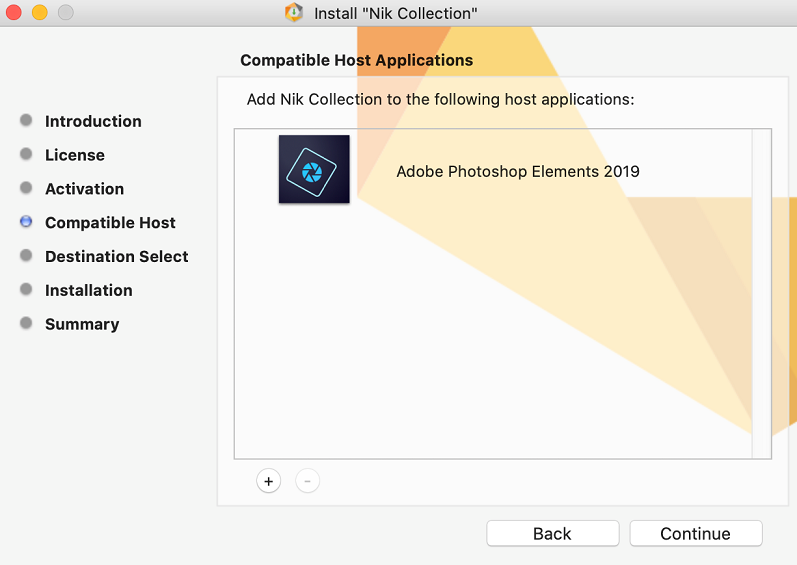Click the Introduction step label
797x565 pixels.
pos(93,122)
